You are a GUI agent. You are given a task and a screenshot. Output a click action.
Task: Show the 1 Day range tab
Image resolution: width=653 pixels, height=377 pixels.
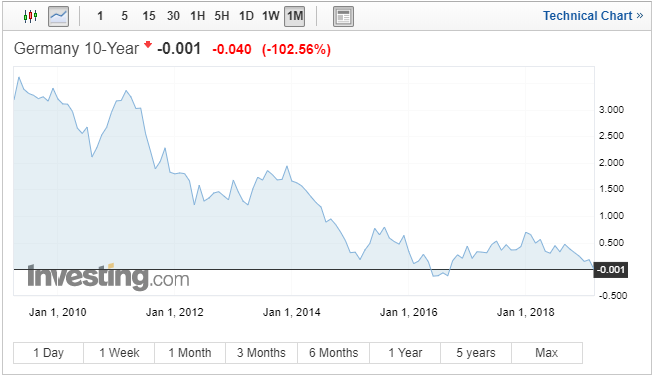coord(48,353)
